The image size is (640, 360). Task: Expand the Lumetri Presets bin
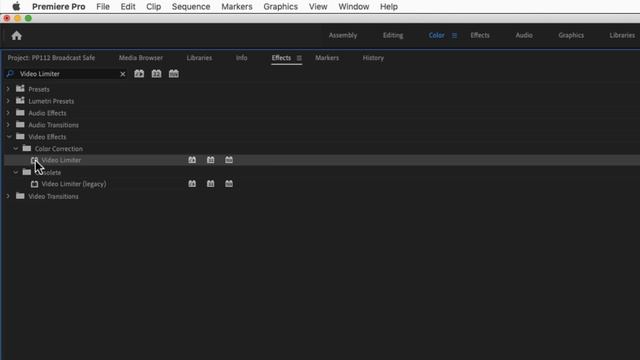pyautogui.click(x=8, y=101)
